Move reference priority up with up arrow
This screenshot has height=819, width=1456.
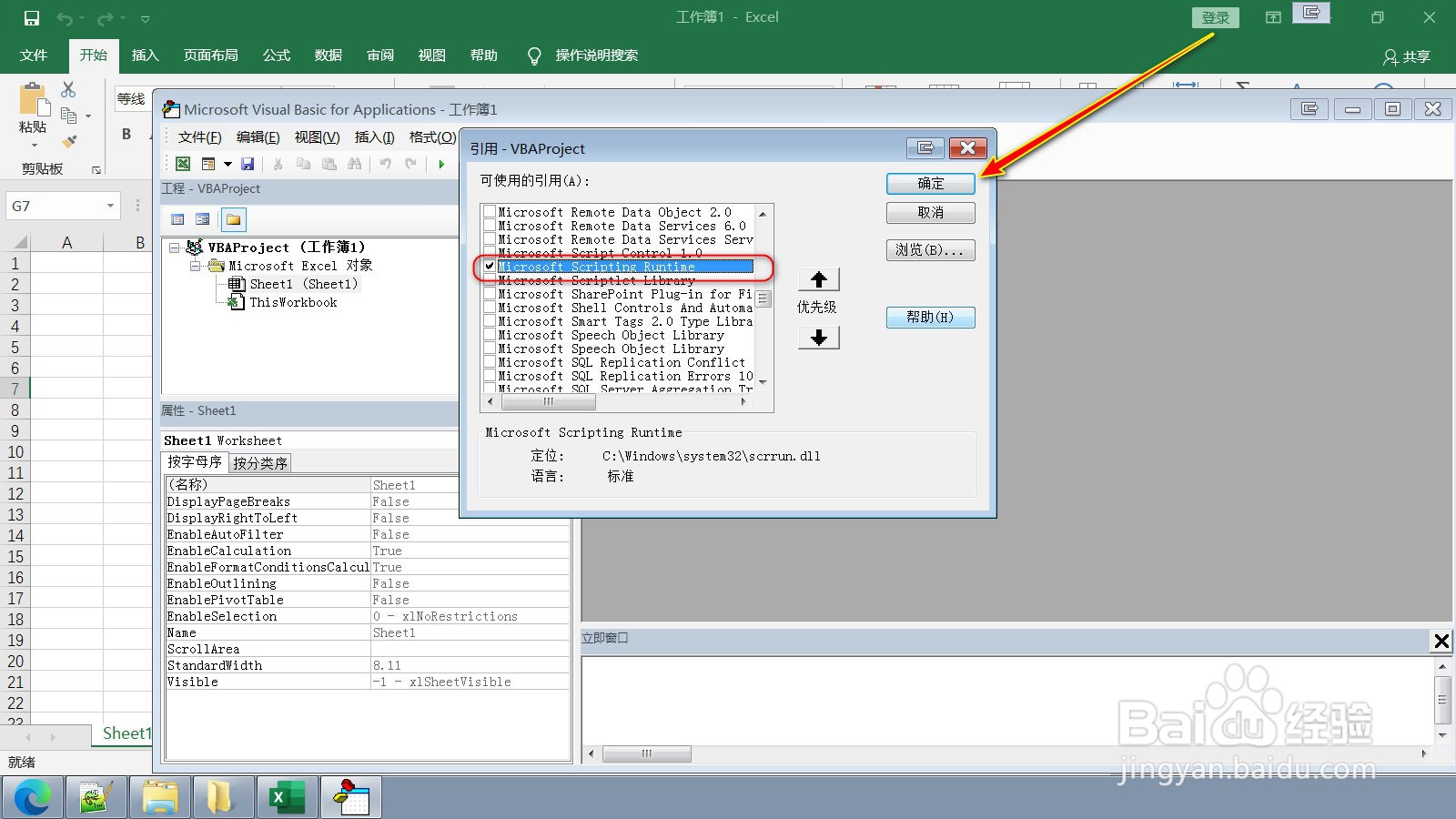click(x=819, y=279)
